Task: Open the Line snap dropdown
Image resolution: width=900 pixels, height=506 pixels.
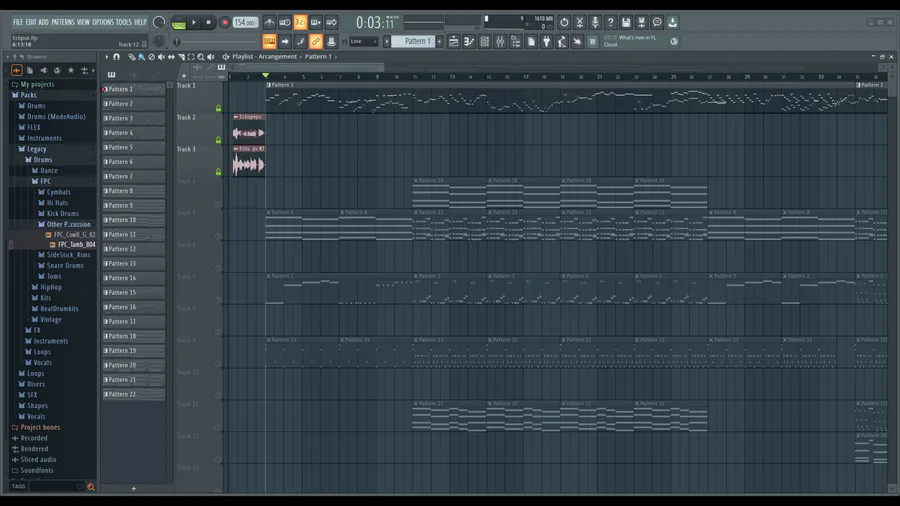Action: 364,41
